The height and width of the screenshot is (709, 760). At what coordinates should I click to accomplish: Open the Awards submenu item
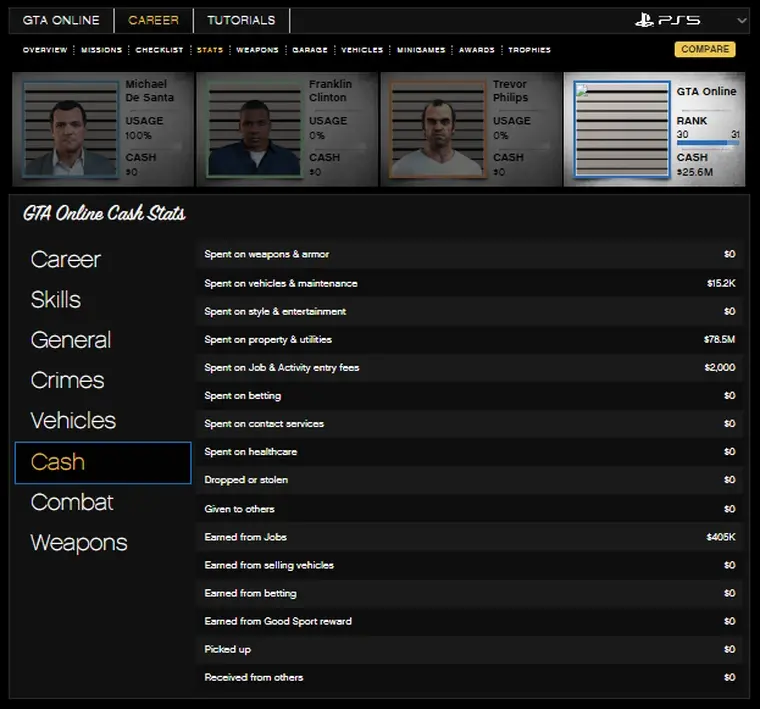(477, 50)
